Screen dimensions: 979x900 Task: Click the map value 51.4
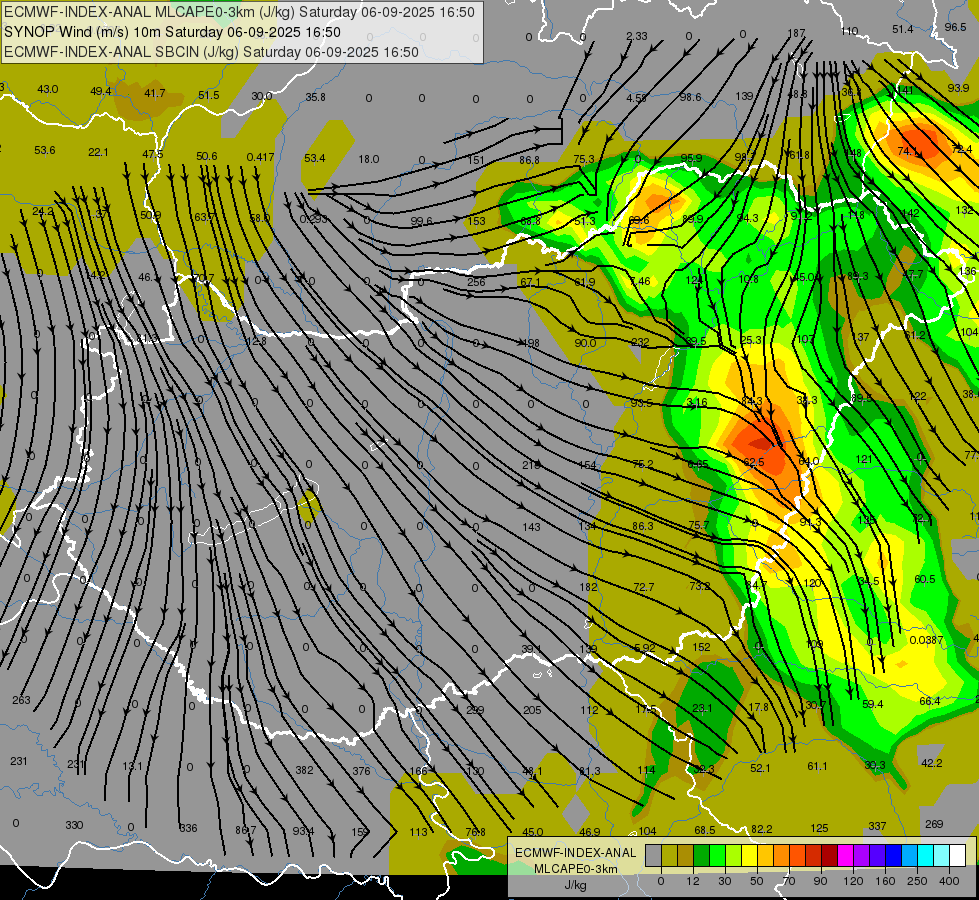(902, 29)
